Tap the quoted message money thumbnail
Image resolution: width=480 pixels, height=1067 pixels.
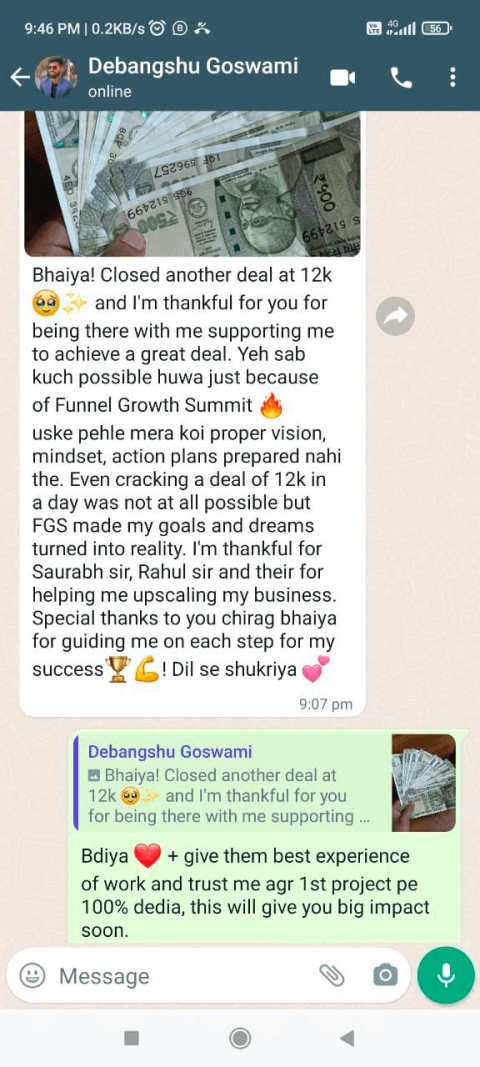coord(423,783)
